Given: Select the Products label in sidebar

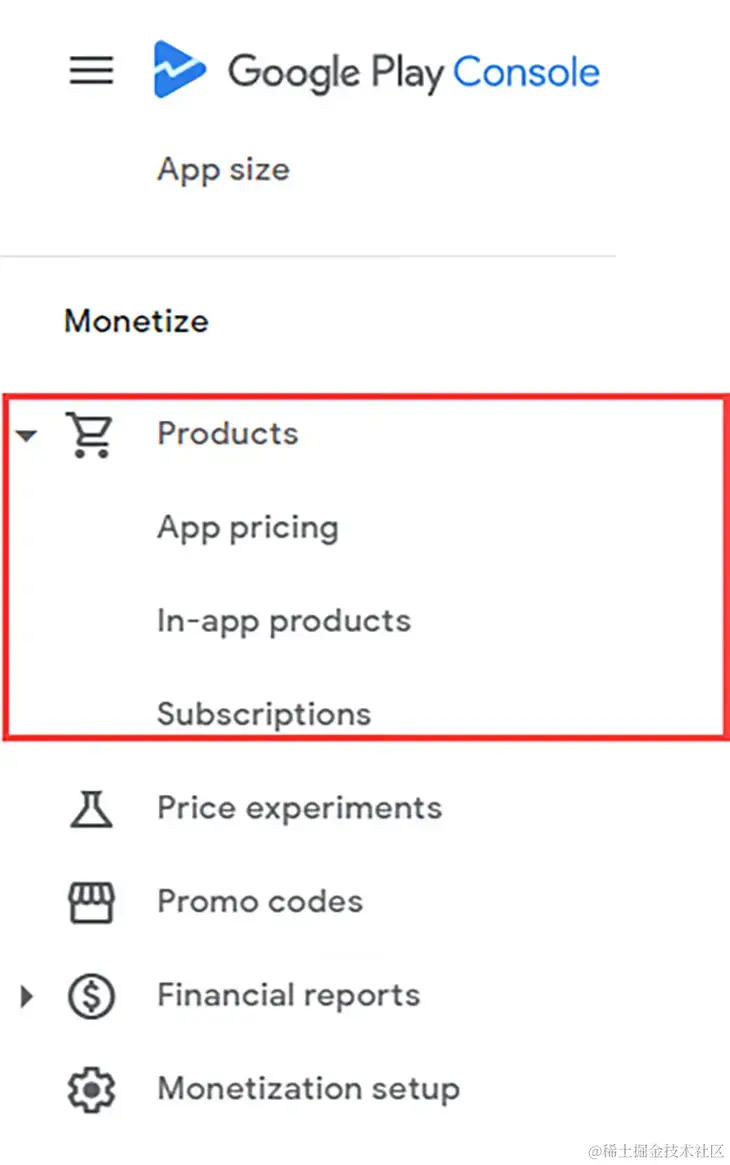Looking at the screenshot, I should [228, 434].
